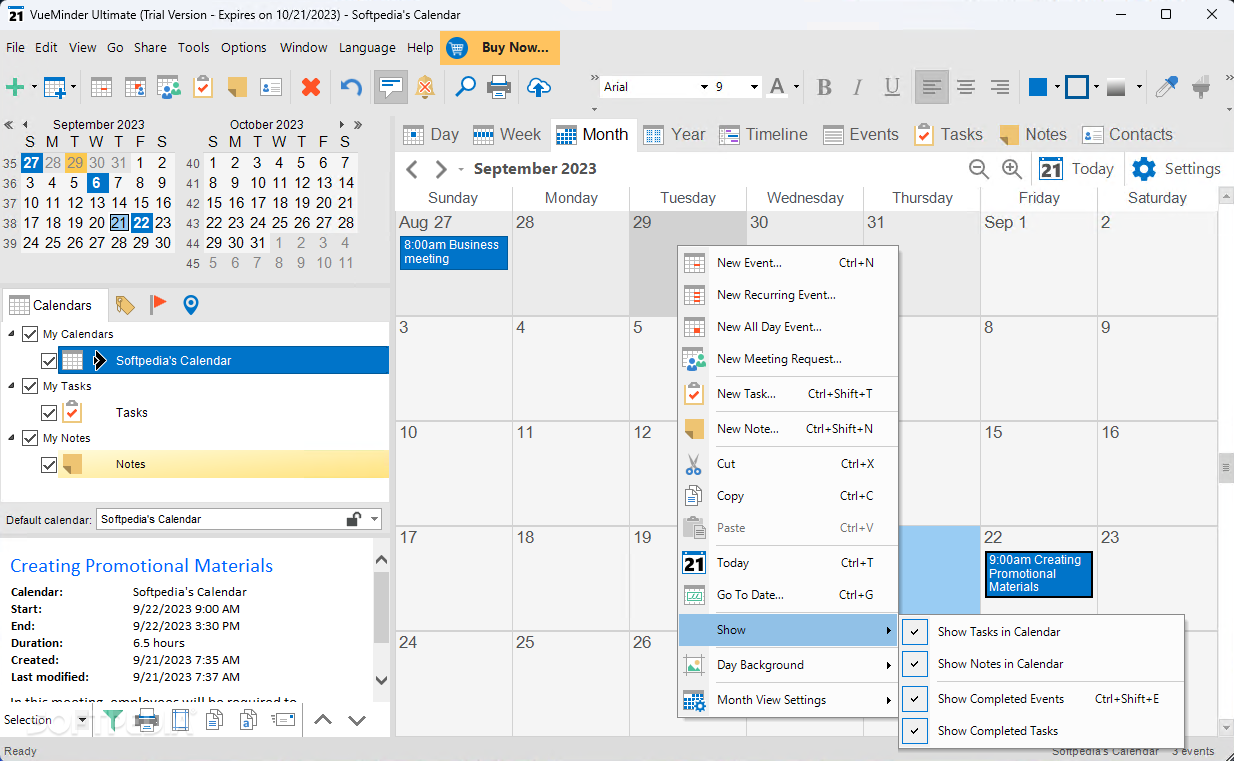Open the Arial font name dropdown

tap(704, 87)
